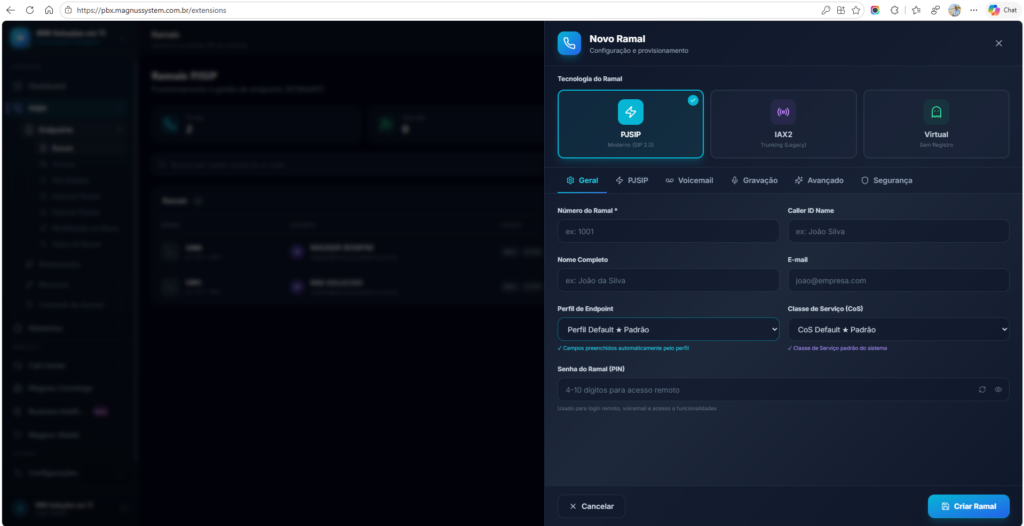Open the colorful circle extension icon

[x=875, y=10]
